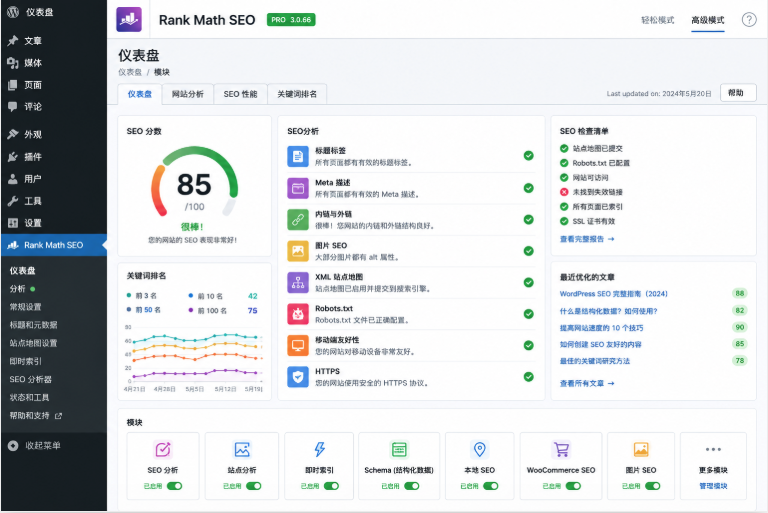This screenshot has width=768, height=513.
Task: Click the WordPress logo icon in sidebar
Action: click(x=13, y=12)
